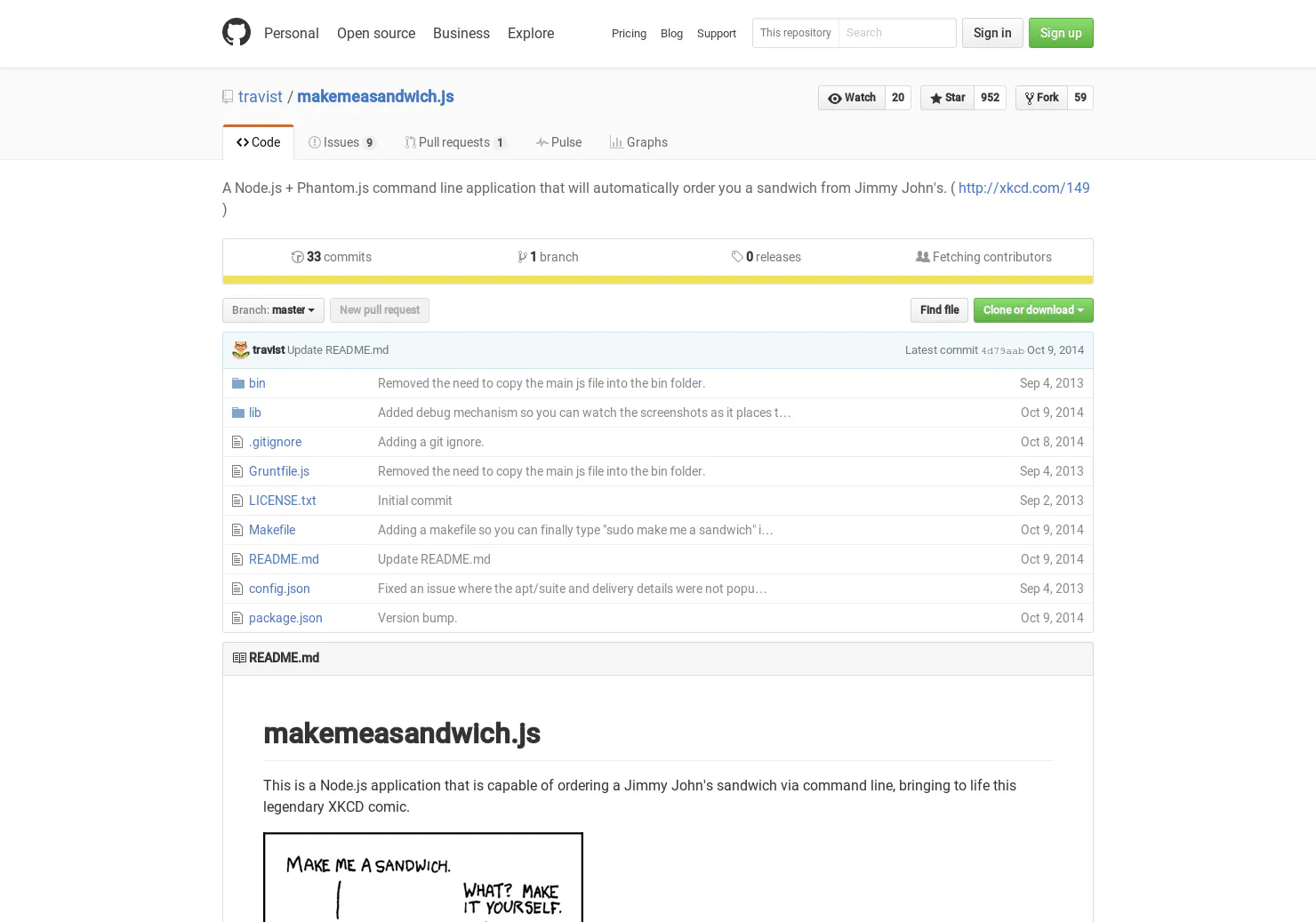The image size is (1316, 922).
Task: Expand the Clone or download menu
Action: [x=1033, y=310]
